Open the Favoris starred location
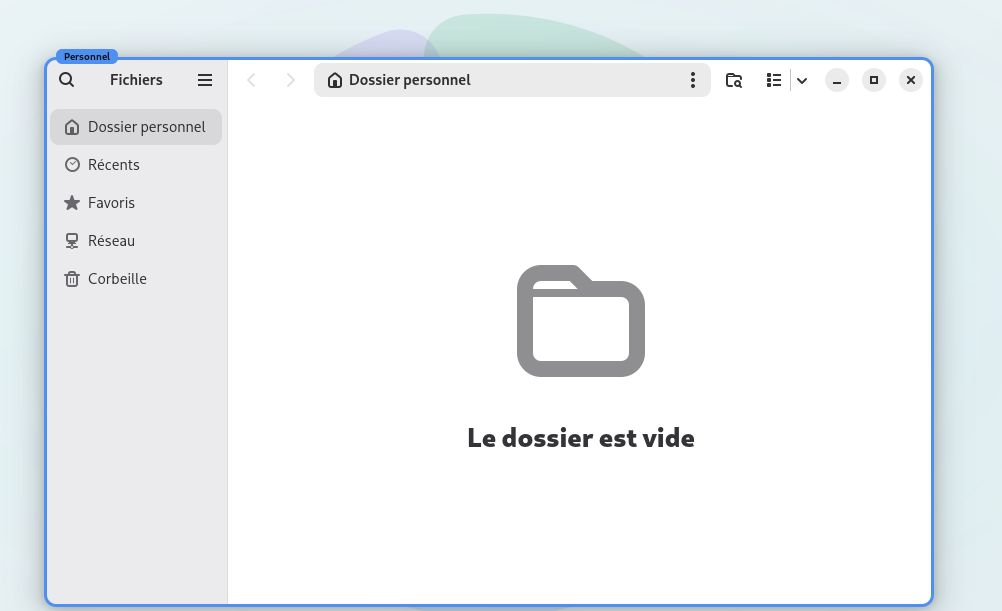Viewport: 1002px width, 611px height. (136, 203)
